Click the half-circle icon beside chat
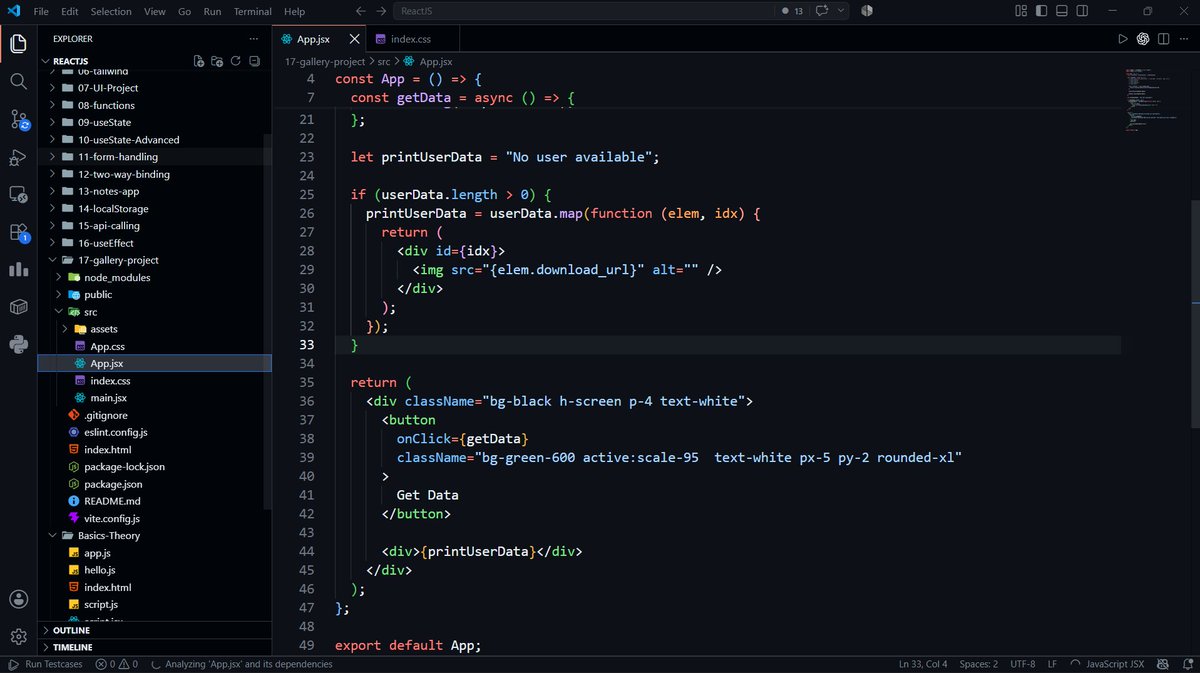The width and height of the screenshot is (1200, 673). click(867, 11)
